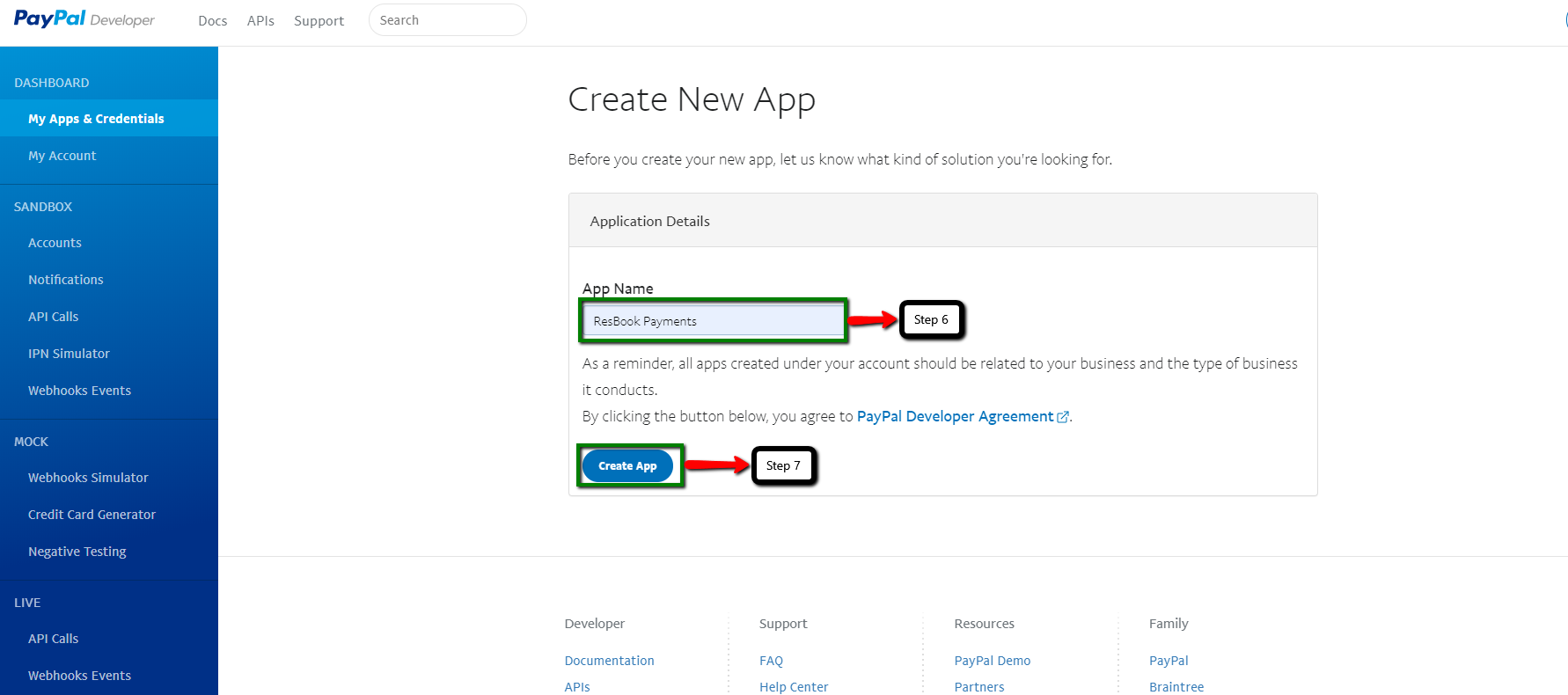The image size is (1568, 695).
Task: Select My Apps & Credentials in sidebar
Action: click(x=109, y=118)
